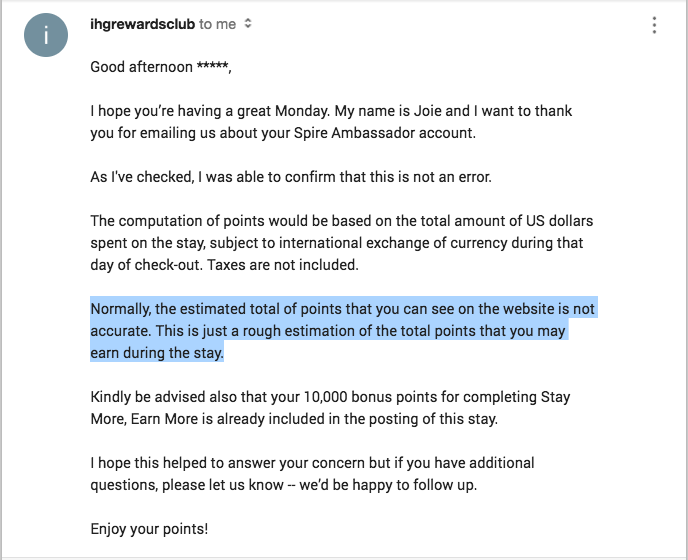Click the sender name ihgrewardsclub
Image resolution: width=688 pixels, height=560 pixels.
pyautogui.click(x=143, y=24)
